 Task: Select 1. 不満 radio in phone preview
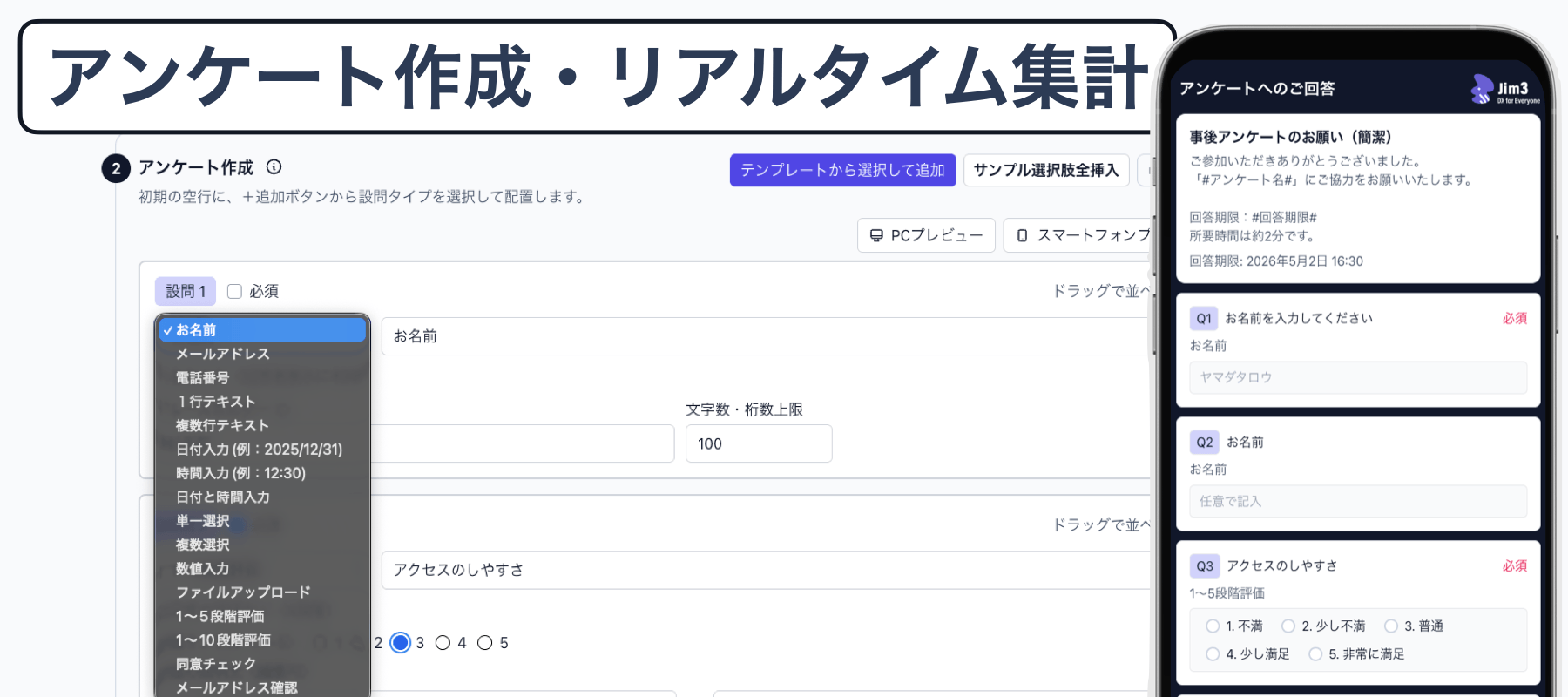coord(1213,626)
